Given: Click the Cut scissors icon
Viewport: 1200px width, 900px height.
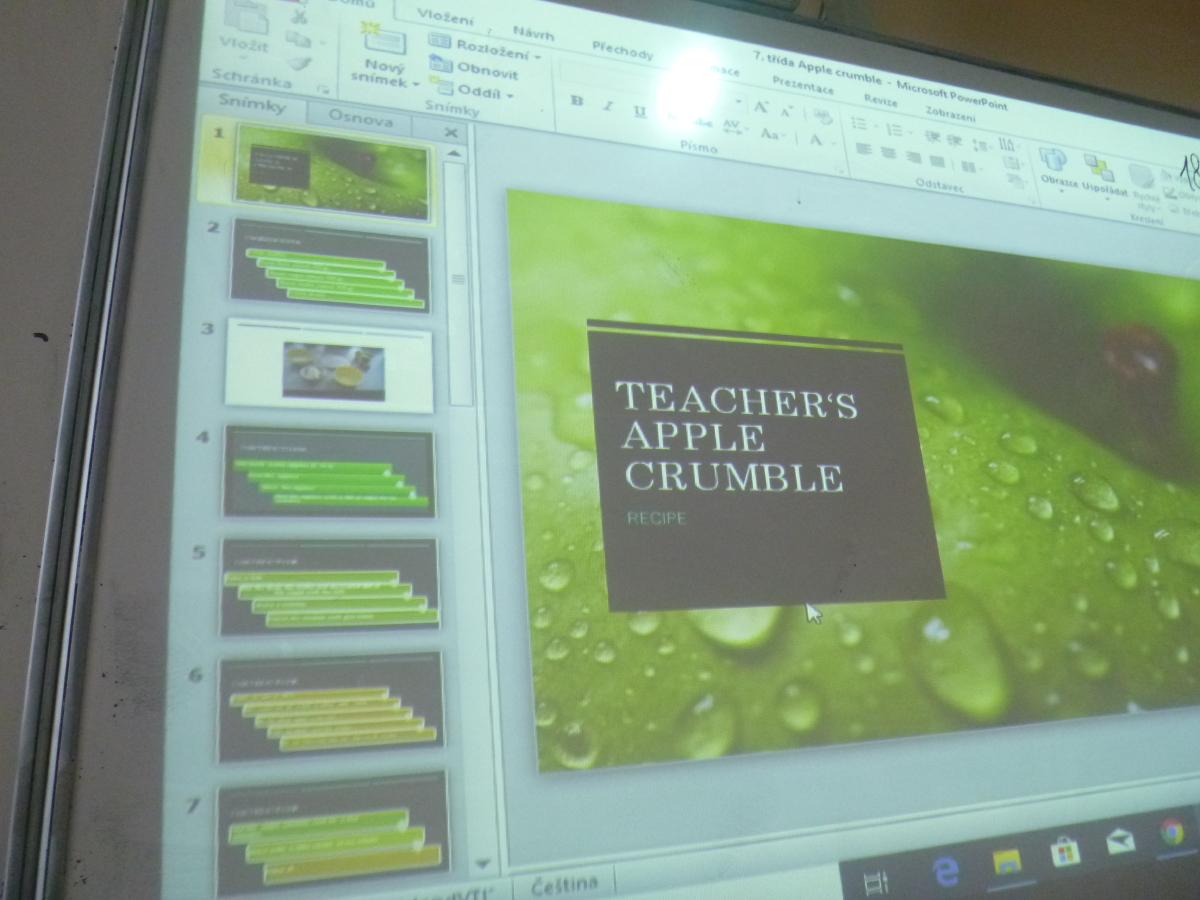Looking at the screenshot, I should [x=299, y=15].
